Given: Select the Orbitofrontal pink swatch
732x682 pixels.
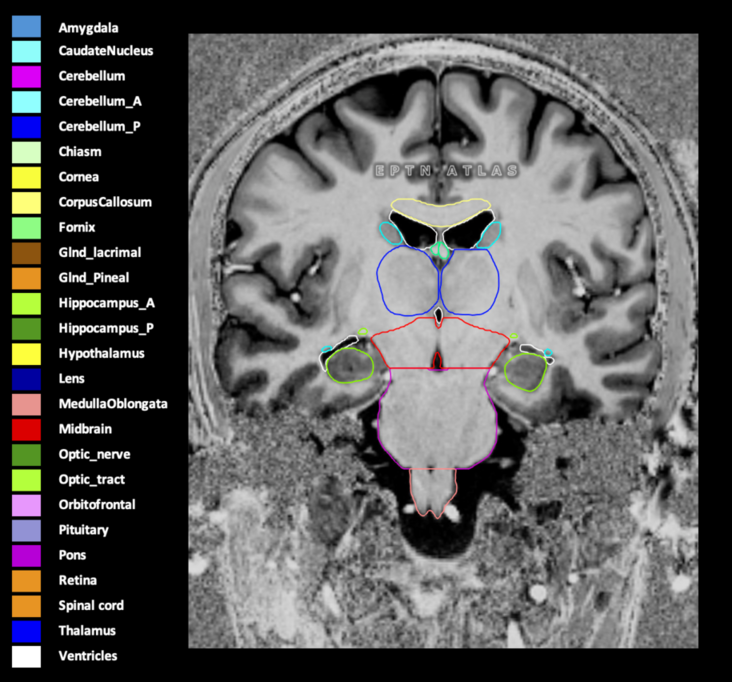Looking at the screenshot, I should tap(26, 505).
